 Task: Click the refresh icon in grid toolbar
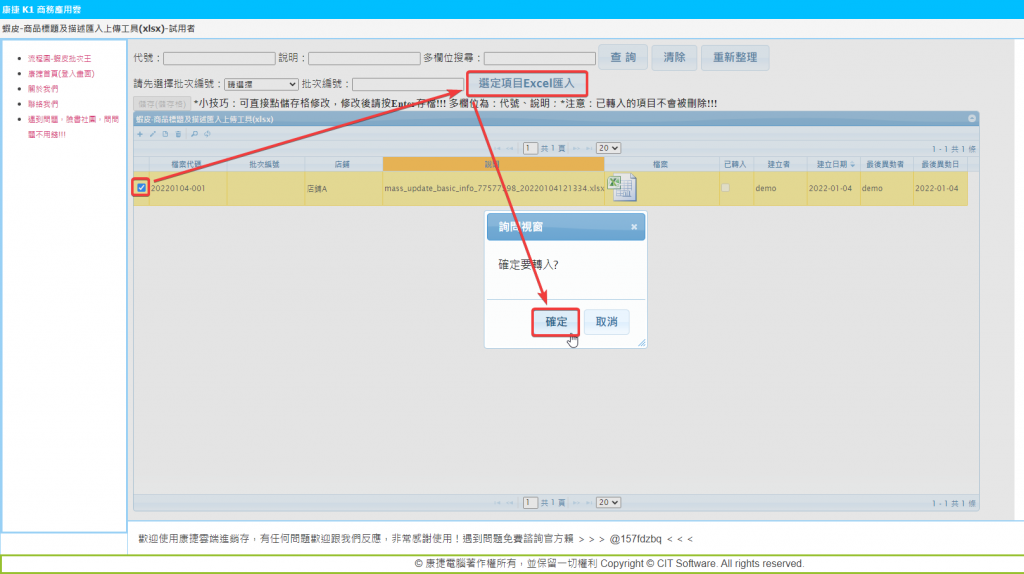[x=207, y=134]
